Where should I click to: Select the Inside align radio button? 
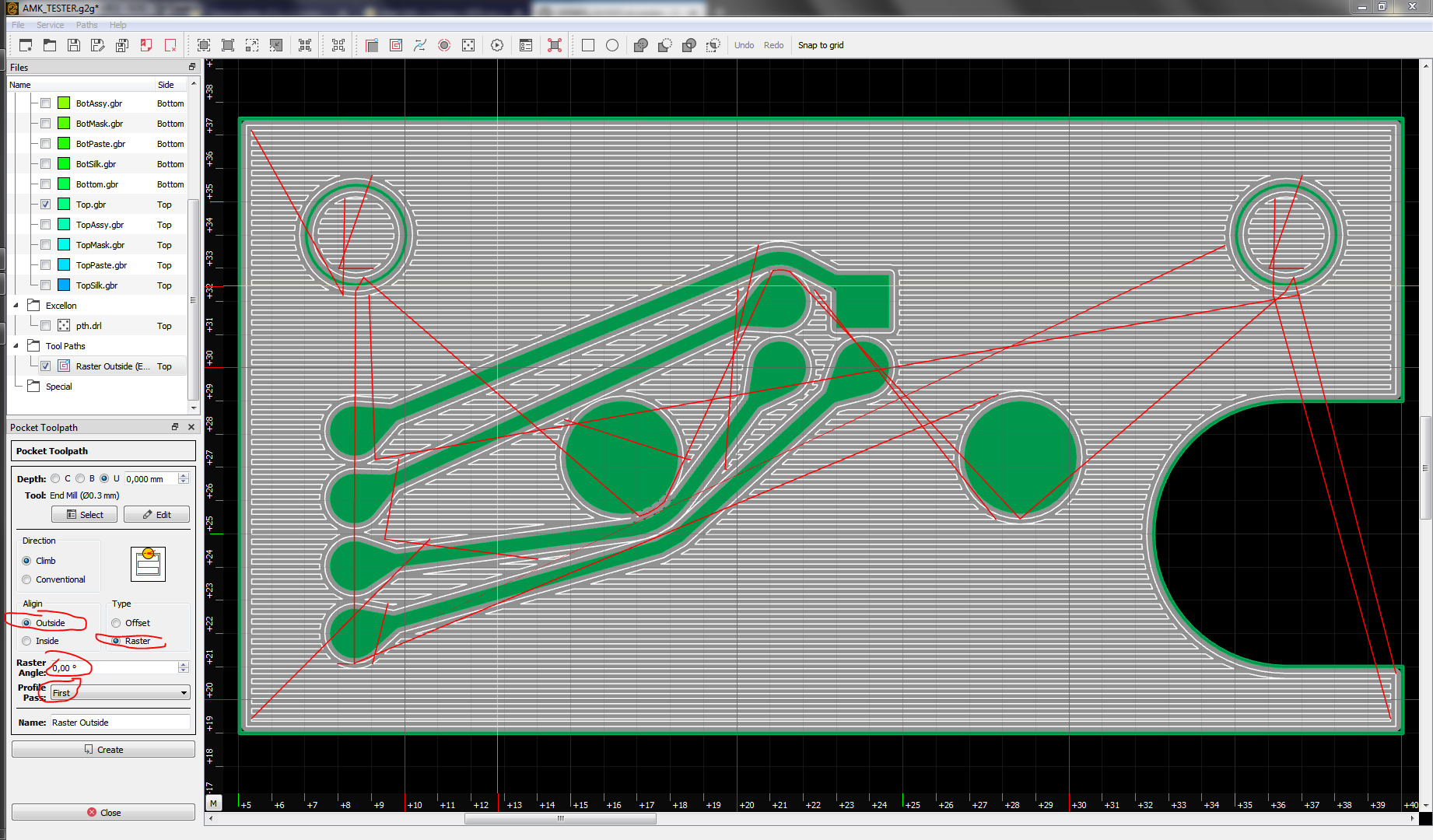click(x=27, y=641)
